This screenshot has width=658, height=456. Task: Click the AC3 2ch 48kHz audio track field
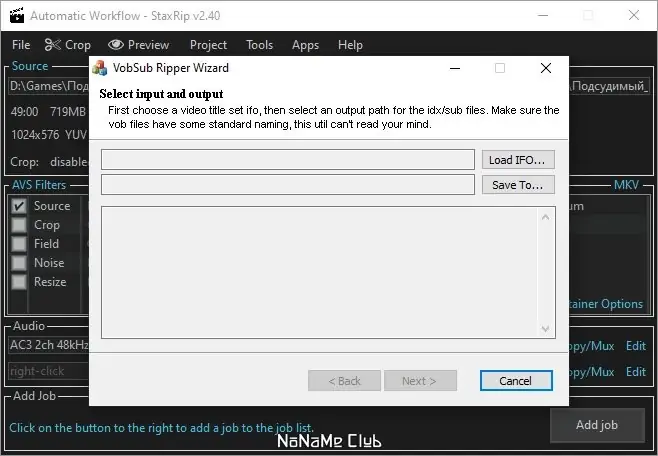[49, 345]
